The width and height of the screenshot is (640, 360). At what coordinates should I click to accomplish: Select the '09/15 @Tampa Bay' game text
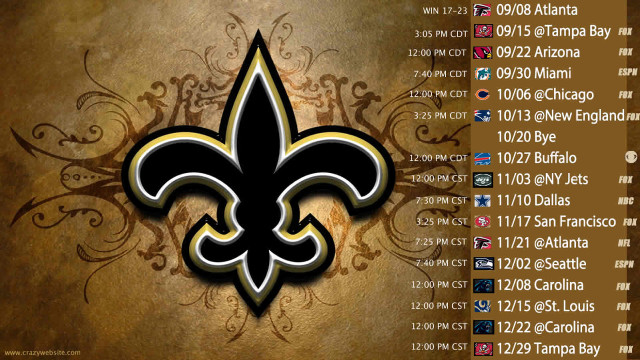click(553, 31)
